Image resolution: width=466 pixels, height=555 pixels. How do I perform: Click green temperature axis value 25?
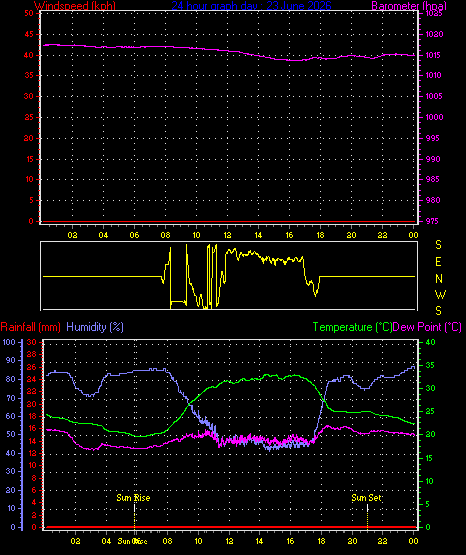tap(430, 411)
